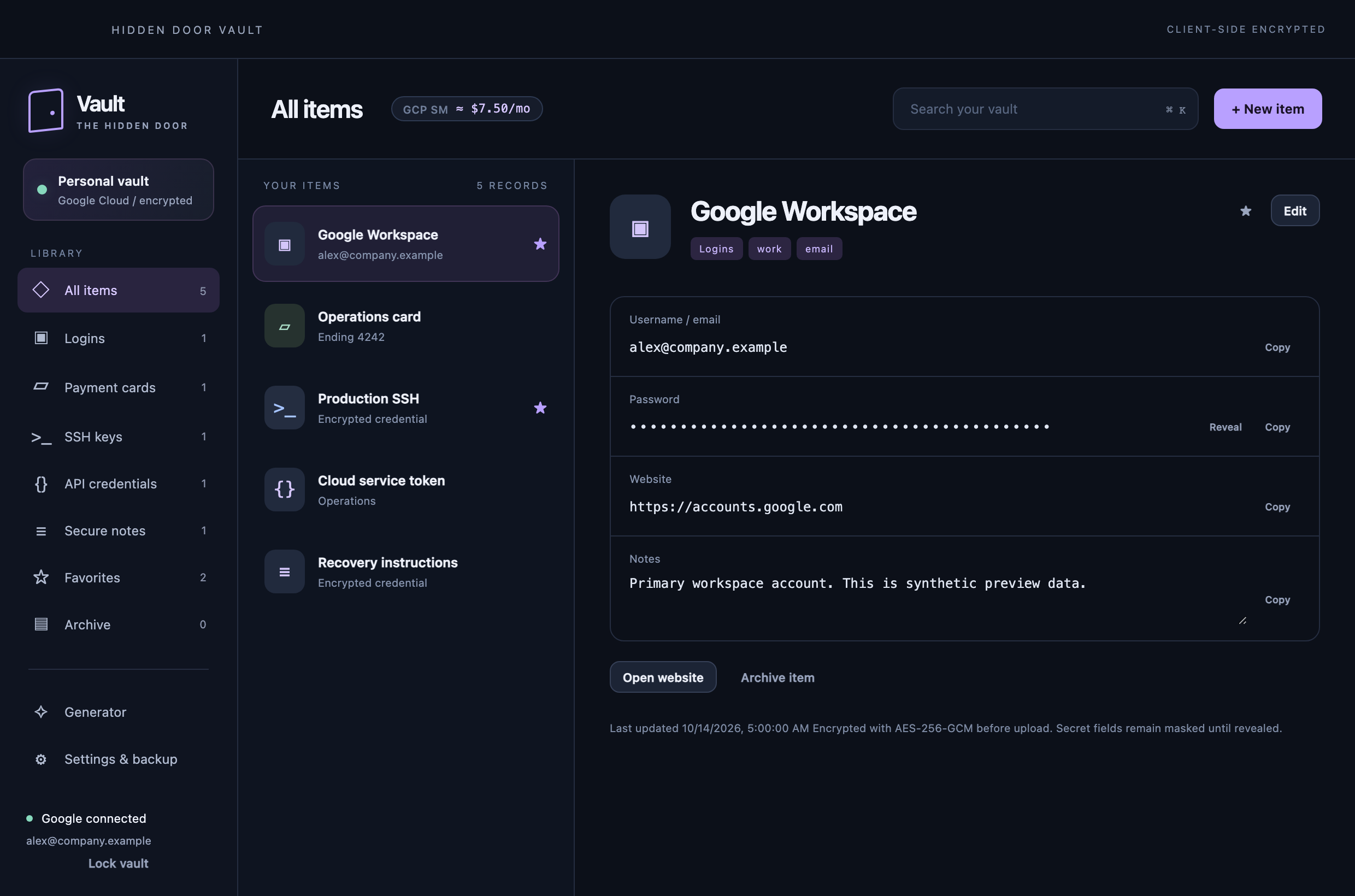Click the API credentials braces icon
Image resolution: width=1355 pixels, height=896 pixels.
(40, 484)
